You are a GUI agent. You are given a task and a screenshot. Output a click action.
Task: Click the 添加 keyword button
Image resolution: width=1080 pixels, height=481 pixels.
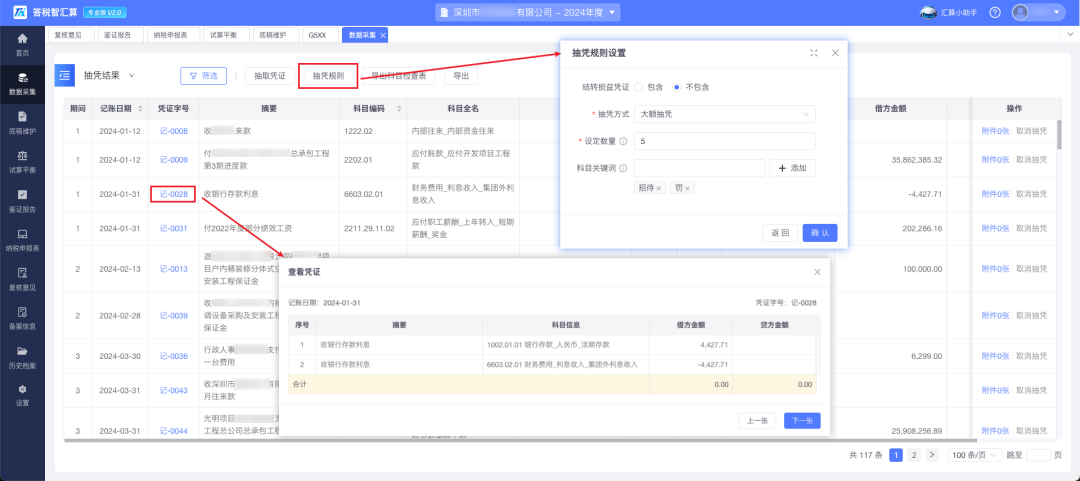[x=792, y=168]
